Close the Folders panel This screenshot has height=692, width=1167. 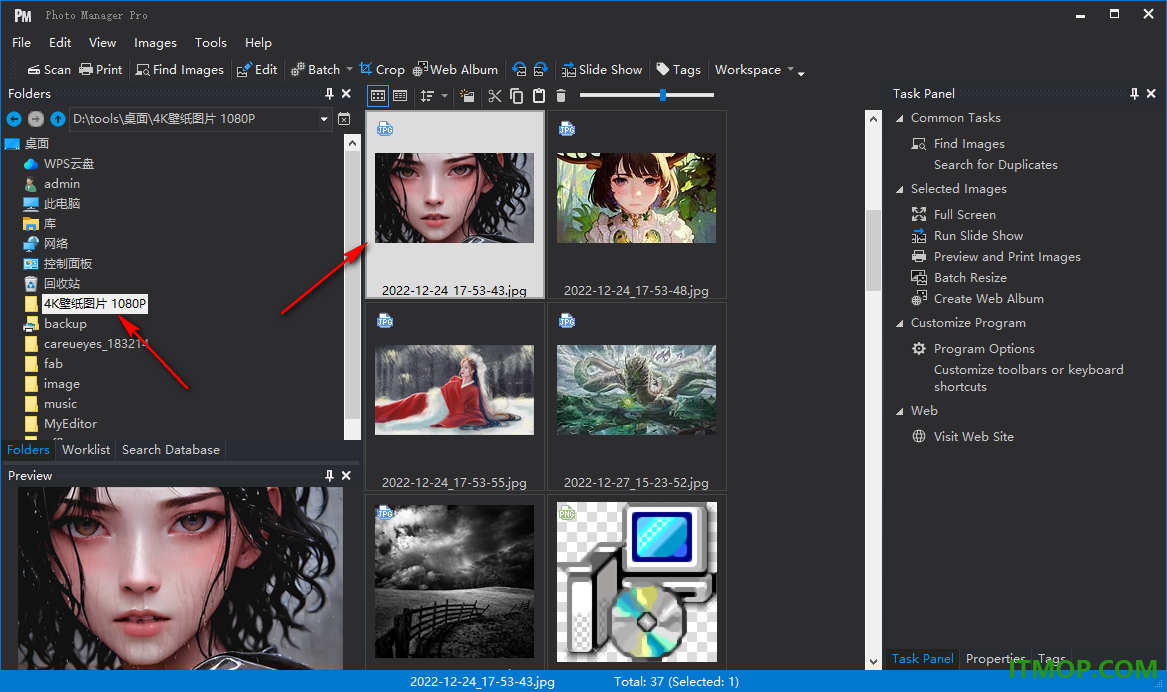point(346,94)
